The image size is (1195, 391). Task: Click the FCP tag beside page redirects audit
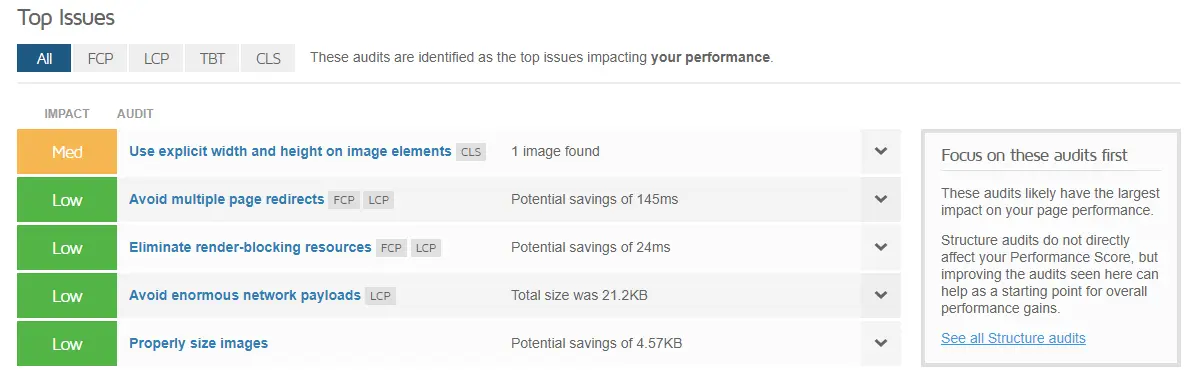coord(344,200)
